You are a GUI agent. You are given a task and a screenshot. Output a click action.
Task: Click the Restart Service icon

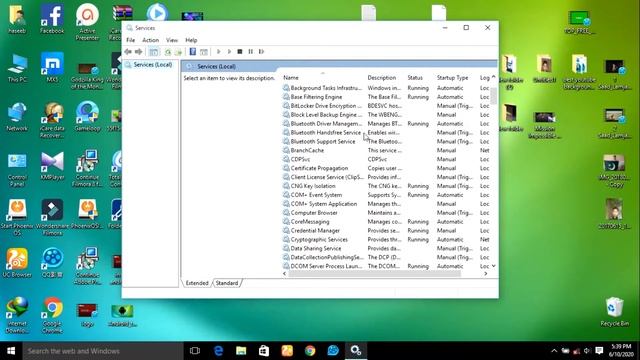[x=261, y=52]
